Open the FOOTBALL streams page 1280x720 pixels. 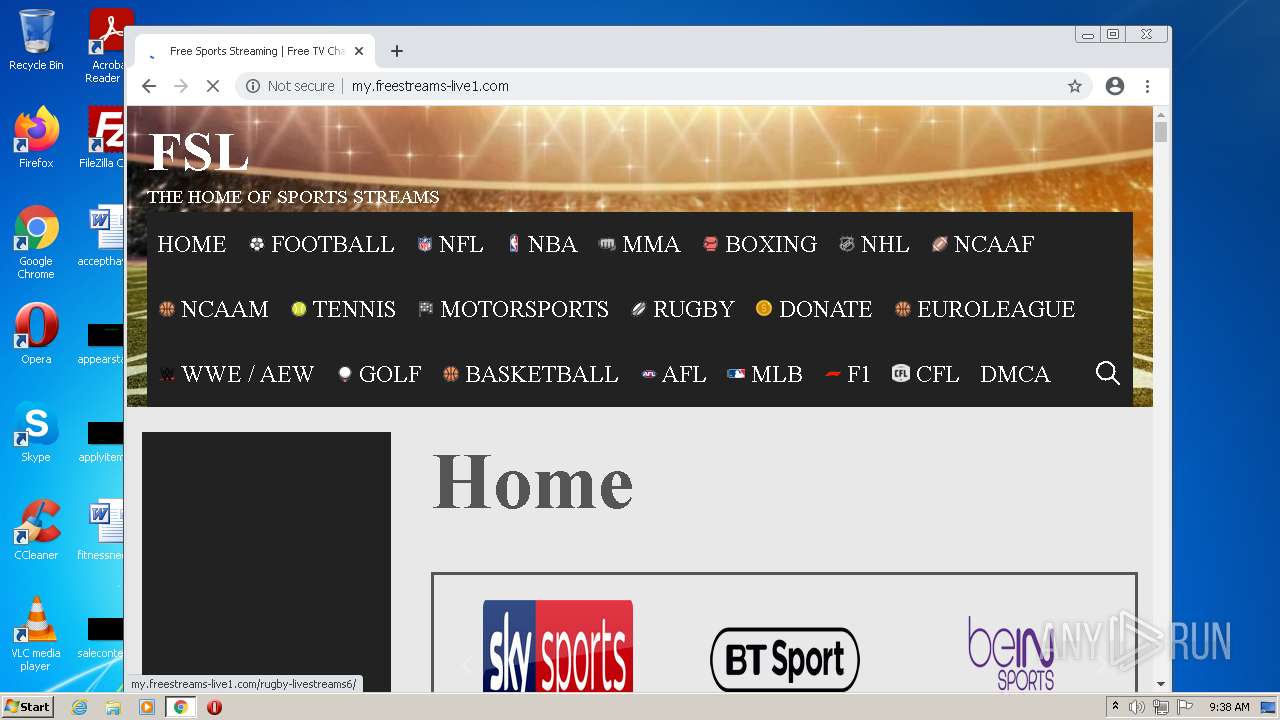click(x=322, y=244)
